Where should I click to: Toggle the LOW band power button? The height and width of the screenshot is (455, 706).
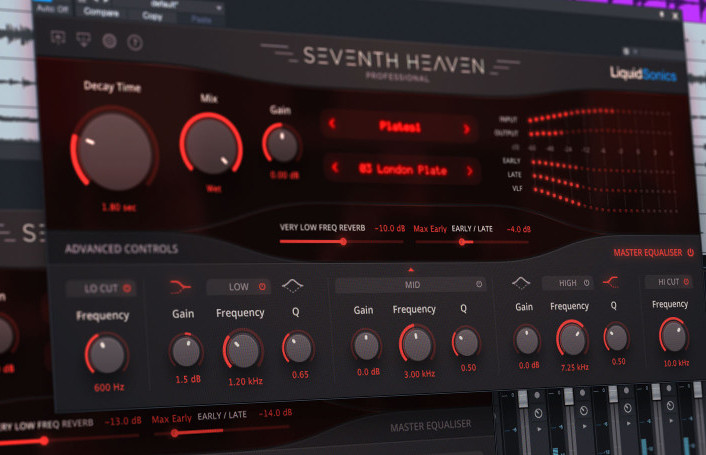pos(262,287)
